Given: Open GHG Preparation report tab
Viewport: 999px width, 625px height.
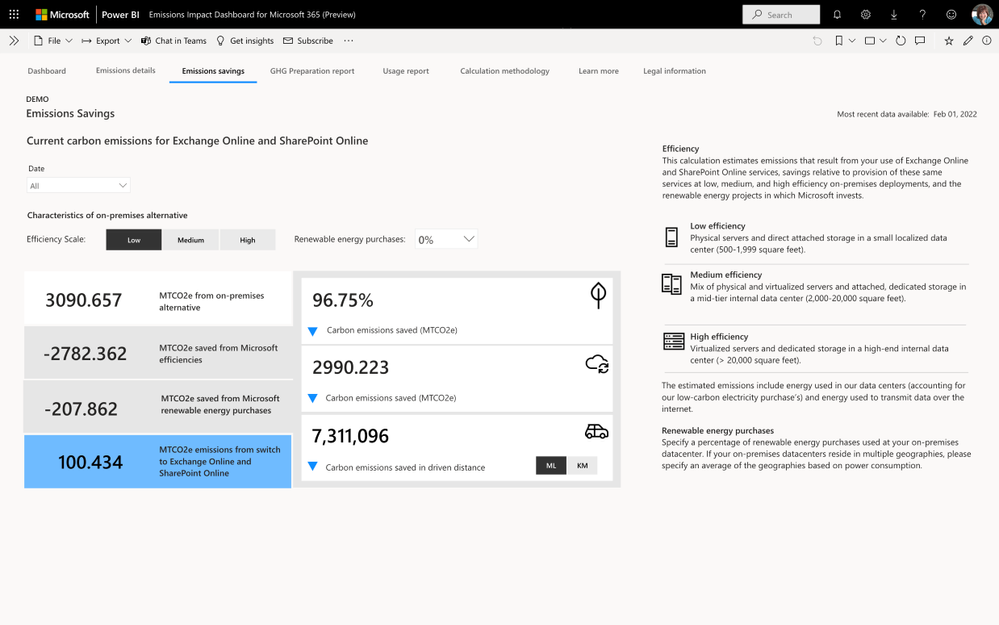Looking at the screenshot, I should pyautogui.click(x=312, y=71).
